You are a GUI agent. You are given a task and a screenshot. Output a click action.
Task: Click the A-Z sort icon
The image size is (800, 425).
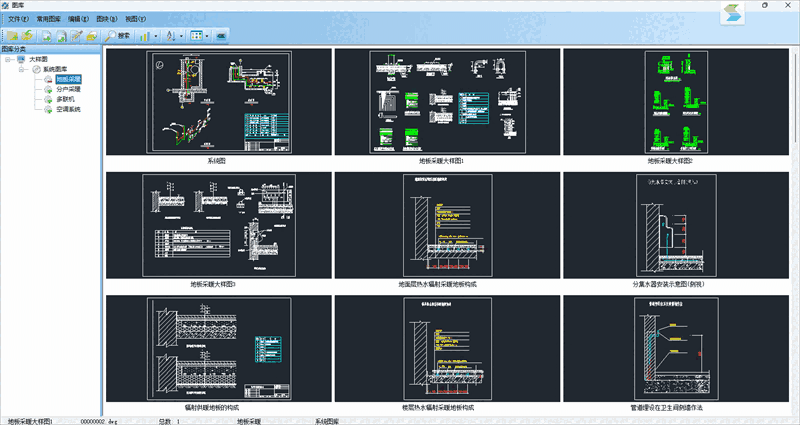click(x=171, y=36)
